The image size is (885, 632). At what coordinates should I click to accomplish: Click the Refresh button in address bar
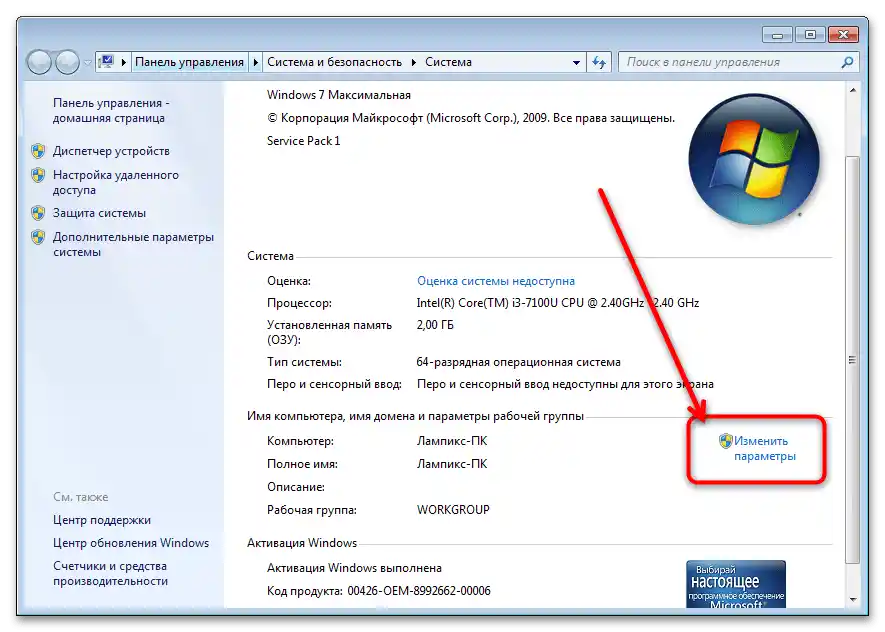pyautogui.click(x=599, y=62)
